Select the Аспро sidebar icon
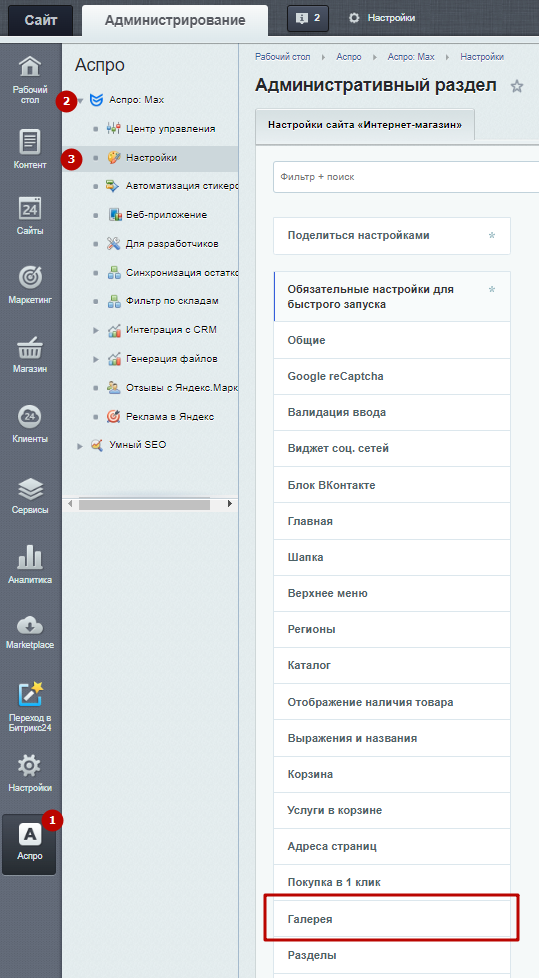This screenshot has width=539, height=978. click(x=29, y=833)
